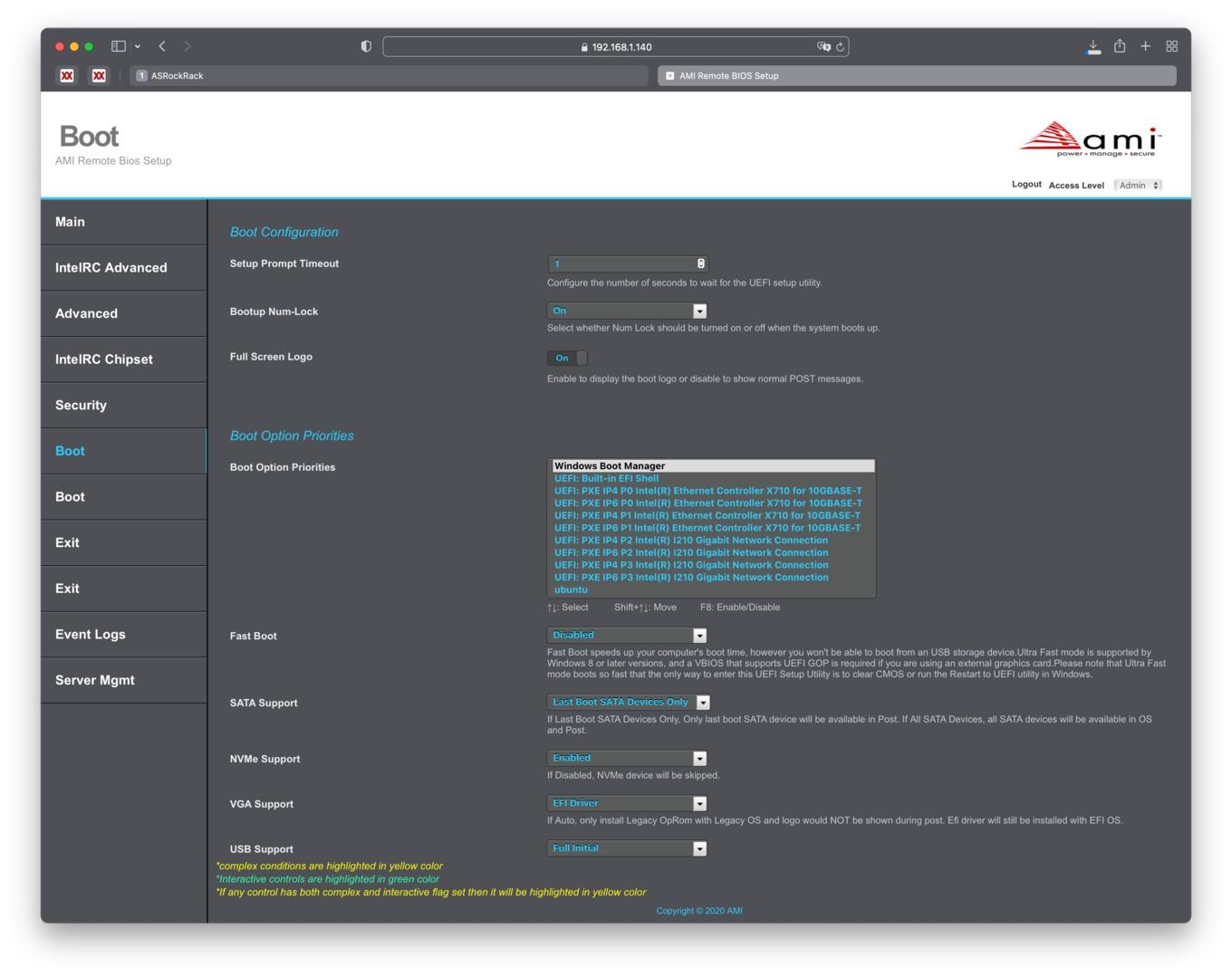Show the Safari sidebar via toolbar icon
This screenshot has height=977, width=1232.
119,46
